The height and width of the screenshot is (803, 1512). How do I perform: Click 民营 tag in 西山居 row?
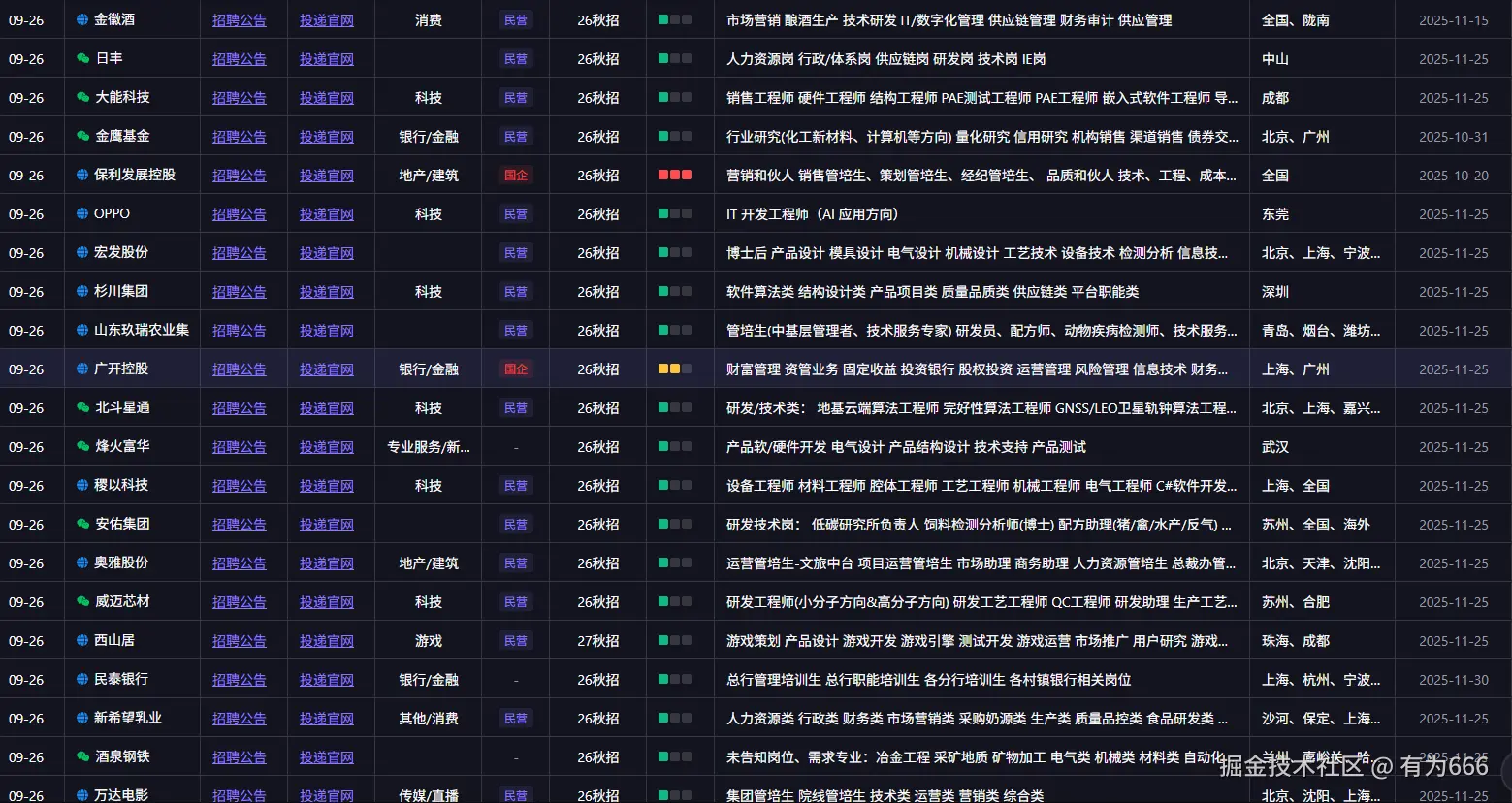516,641
